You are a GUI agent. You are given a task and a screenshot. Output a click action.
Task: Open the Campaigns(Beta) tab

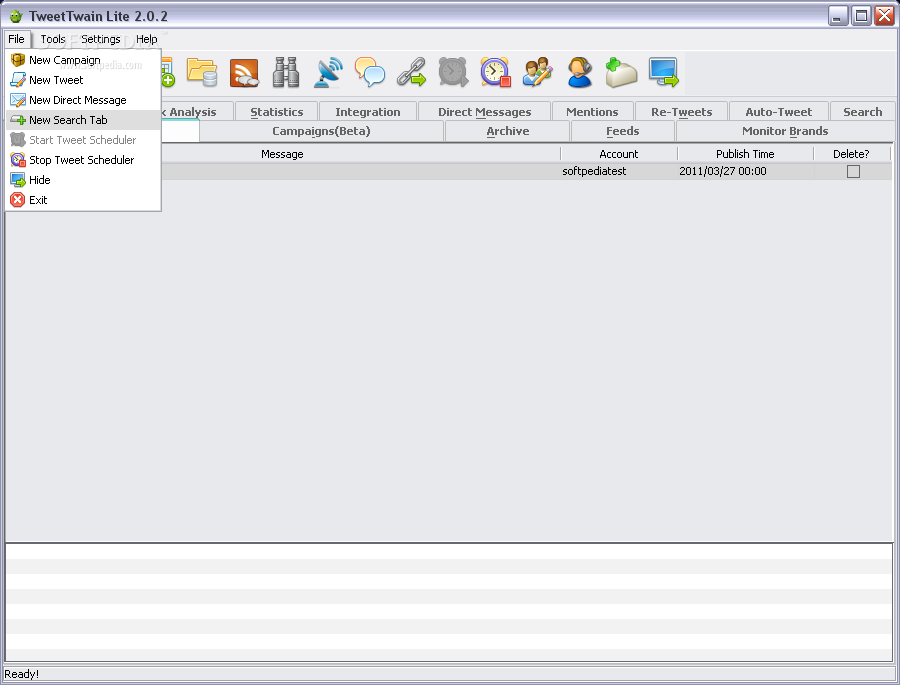[x=321, y=131]
